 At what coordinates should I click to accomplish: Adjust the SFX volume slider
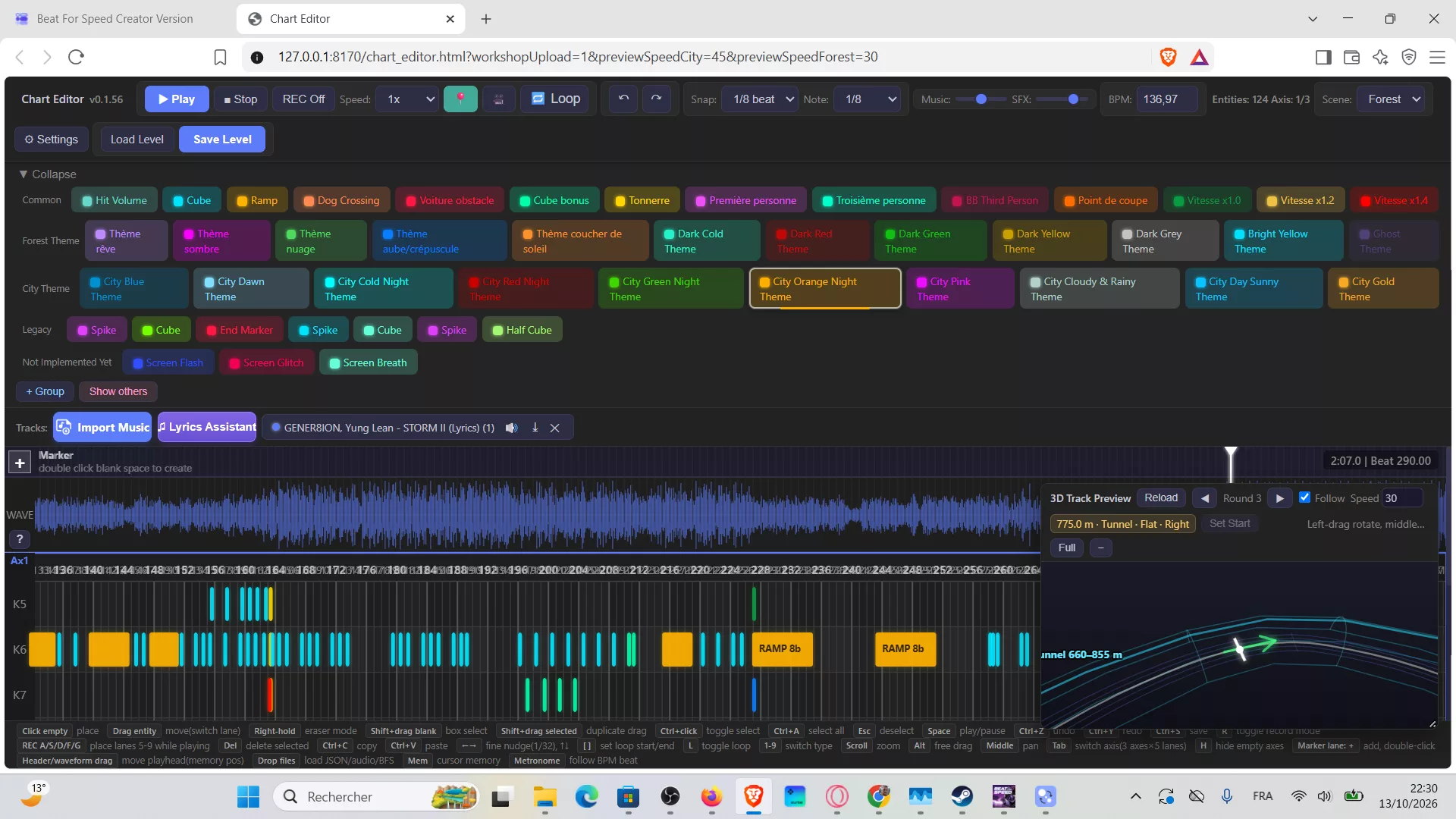pos(1062,99)
